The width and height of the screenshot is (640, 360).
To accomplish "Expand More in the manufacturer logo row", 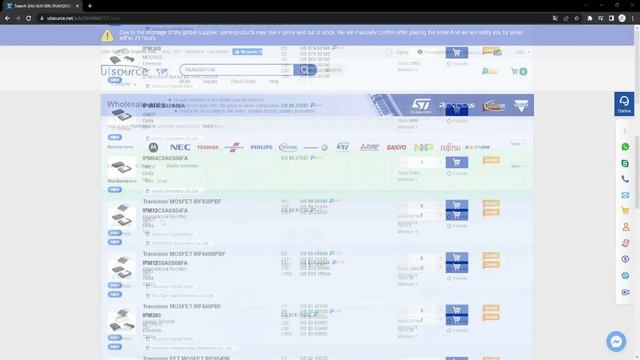I will point(518,144).
